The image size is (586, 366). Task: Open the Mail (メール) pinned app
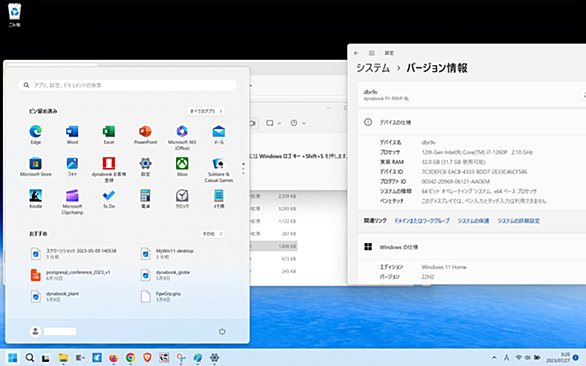pyautogui.click(x=219, y=135)
